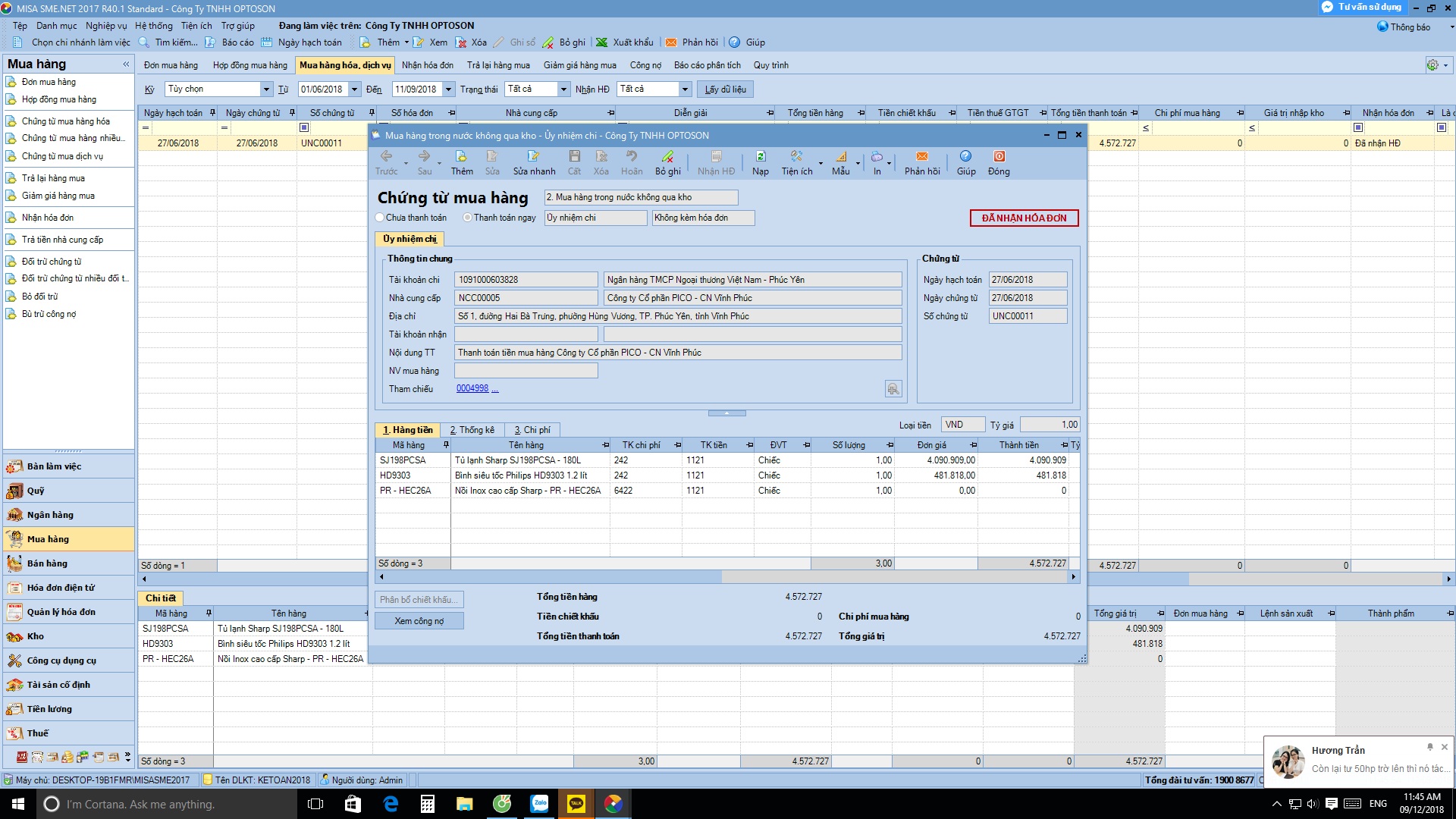Image resolution: width=1456 pixels, height=819 pixels.
Task: Click the Nội dung TT input field
Action: click(678, 353)
